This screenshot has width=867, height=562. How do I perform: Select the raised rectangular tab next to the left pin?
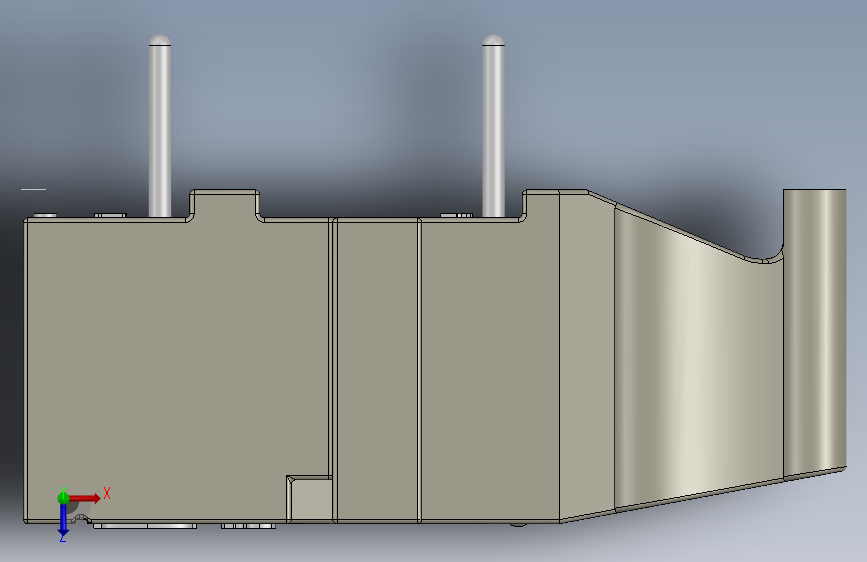pos(224,205)
